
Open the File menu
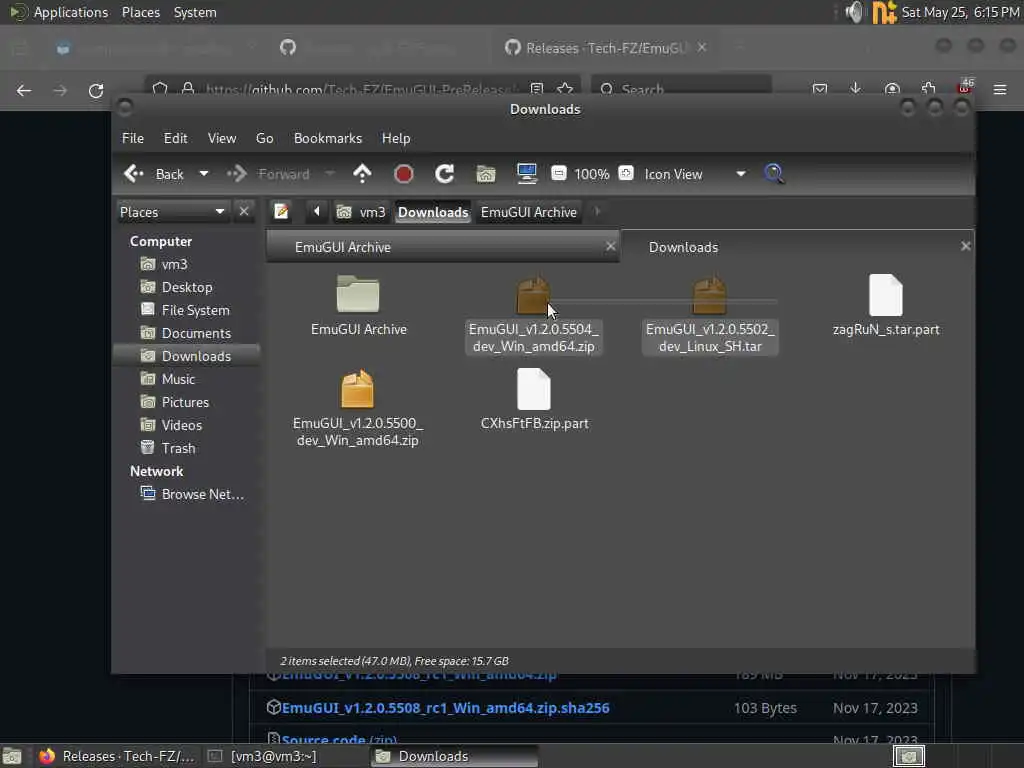(133, 138)
